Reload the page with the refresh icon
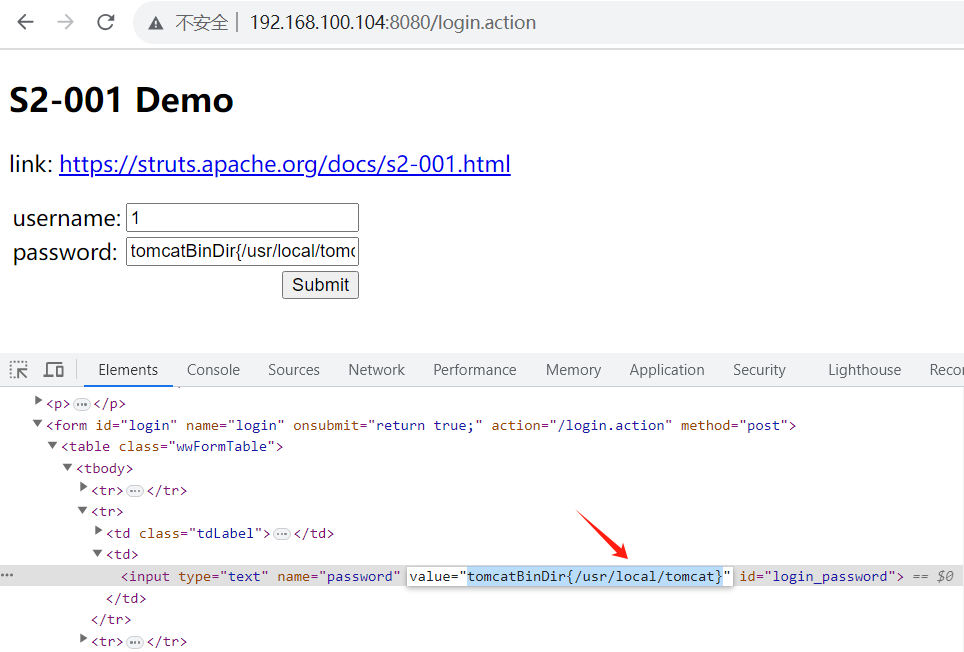Screen dimensions: 964x652 (106, 22)
